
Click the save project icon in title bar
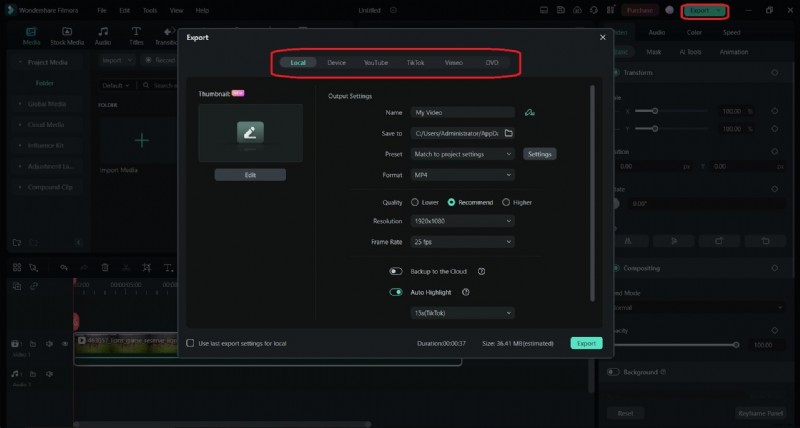[561, 10]
